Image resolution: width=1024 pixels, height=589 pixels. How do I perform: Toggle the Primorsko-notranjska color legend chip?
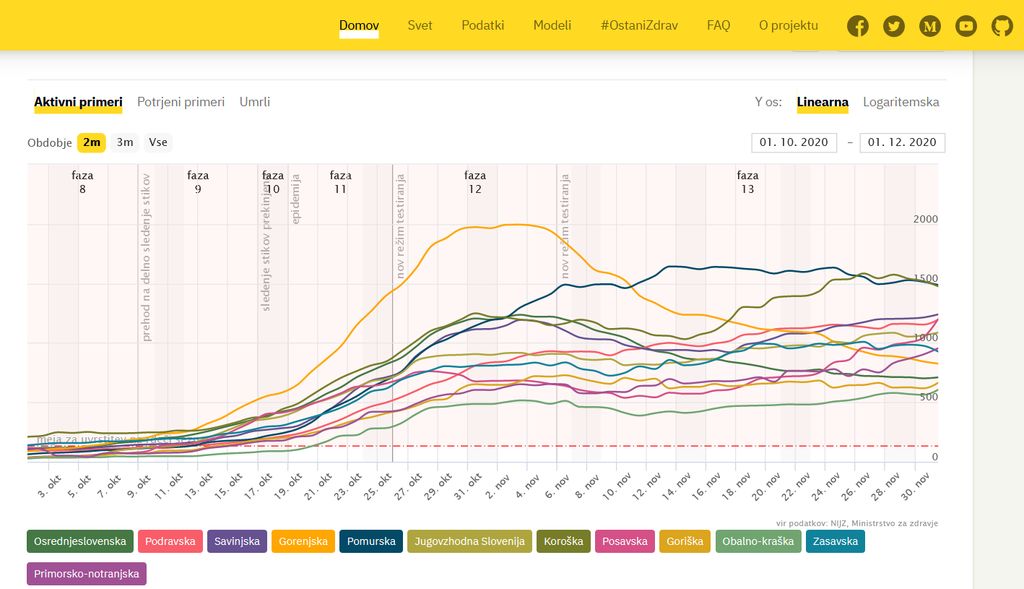point(87,574)
